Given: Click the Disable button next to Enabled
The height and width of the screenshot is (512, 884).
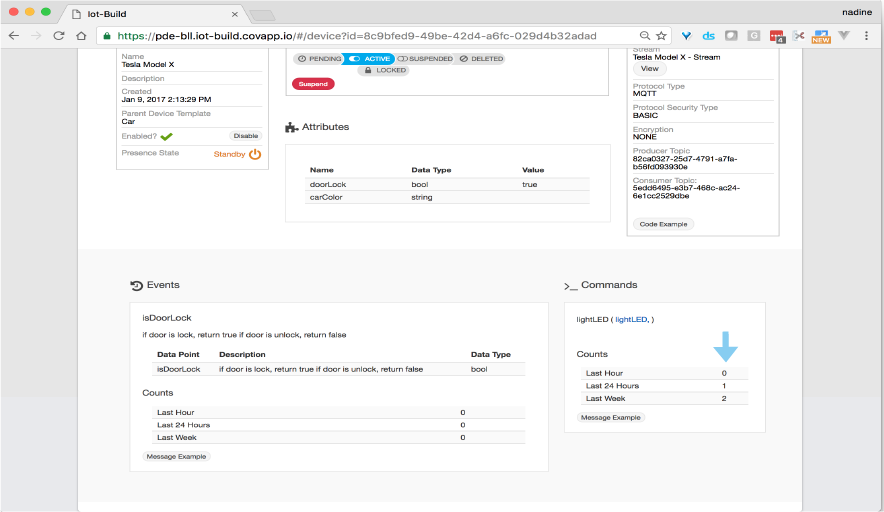Looking at the screenshot, I should pyautogui.click(x=245, y=136).
